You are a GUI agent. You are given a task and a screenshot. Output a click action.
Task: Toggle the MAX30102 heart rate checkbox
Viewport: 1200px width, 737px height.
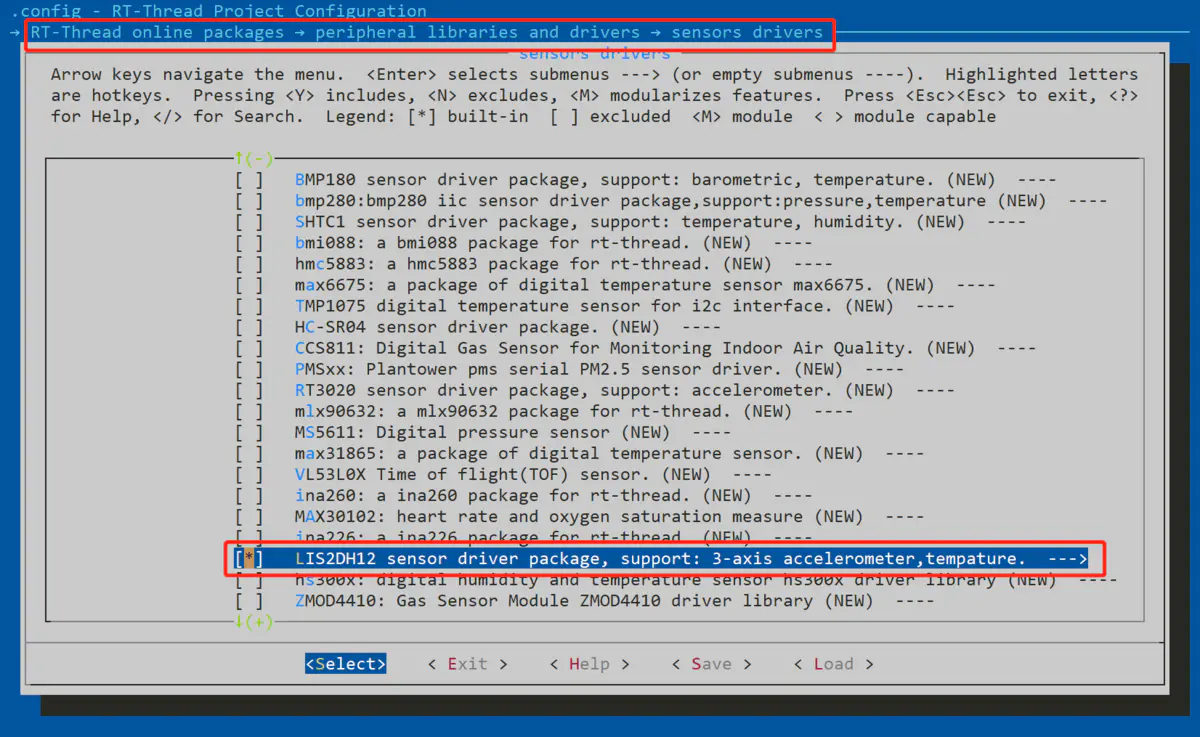pos(249,516)
